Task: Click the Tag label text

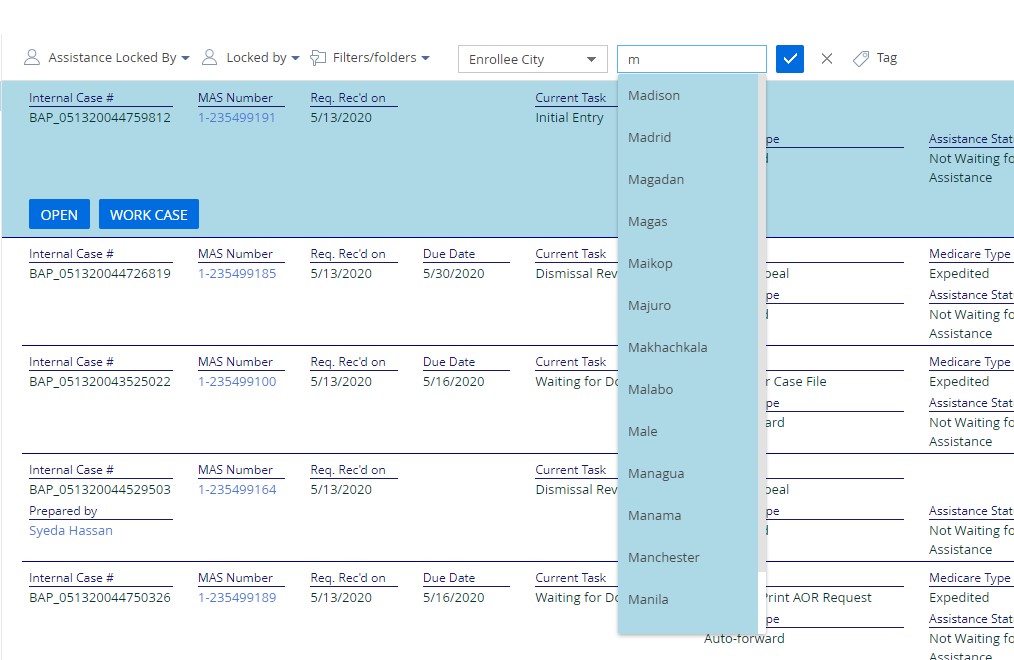Action: 887,58
